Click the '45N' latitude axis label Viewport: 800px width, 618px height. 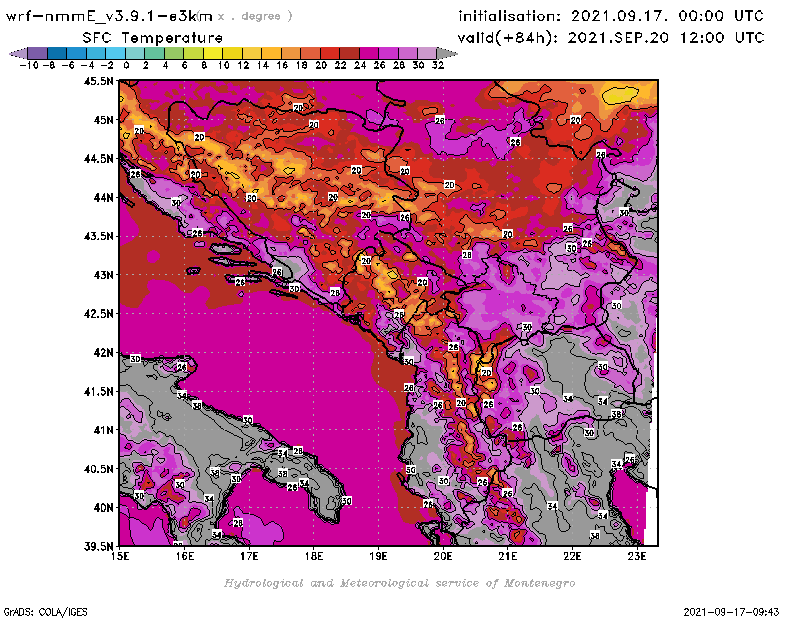(x=103, y=120)
